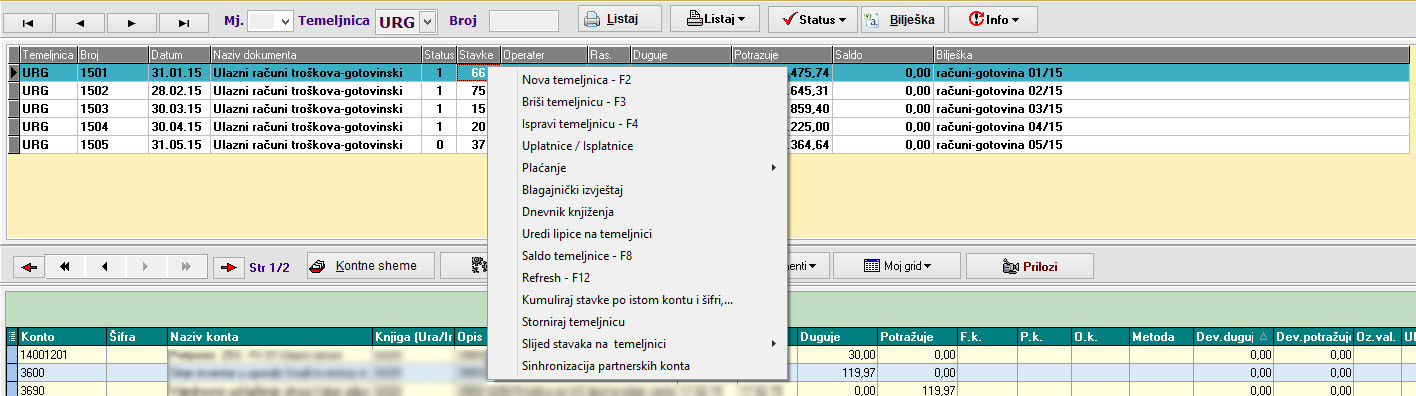The width and height of the screenshot is (1416, 396).
Task: Select Saldo temeljnice - F8
Action: point(637,256)
